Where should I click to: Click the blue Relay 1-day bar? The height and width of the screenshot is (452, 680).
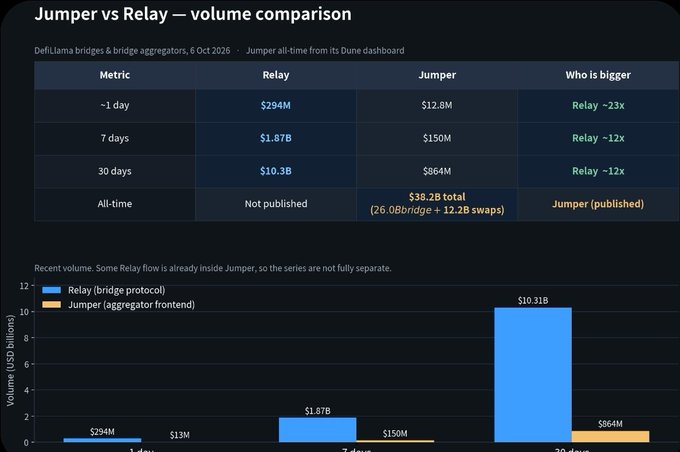tap(102, 440)
